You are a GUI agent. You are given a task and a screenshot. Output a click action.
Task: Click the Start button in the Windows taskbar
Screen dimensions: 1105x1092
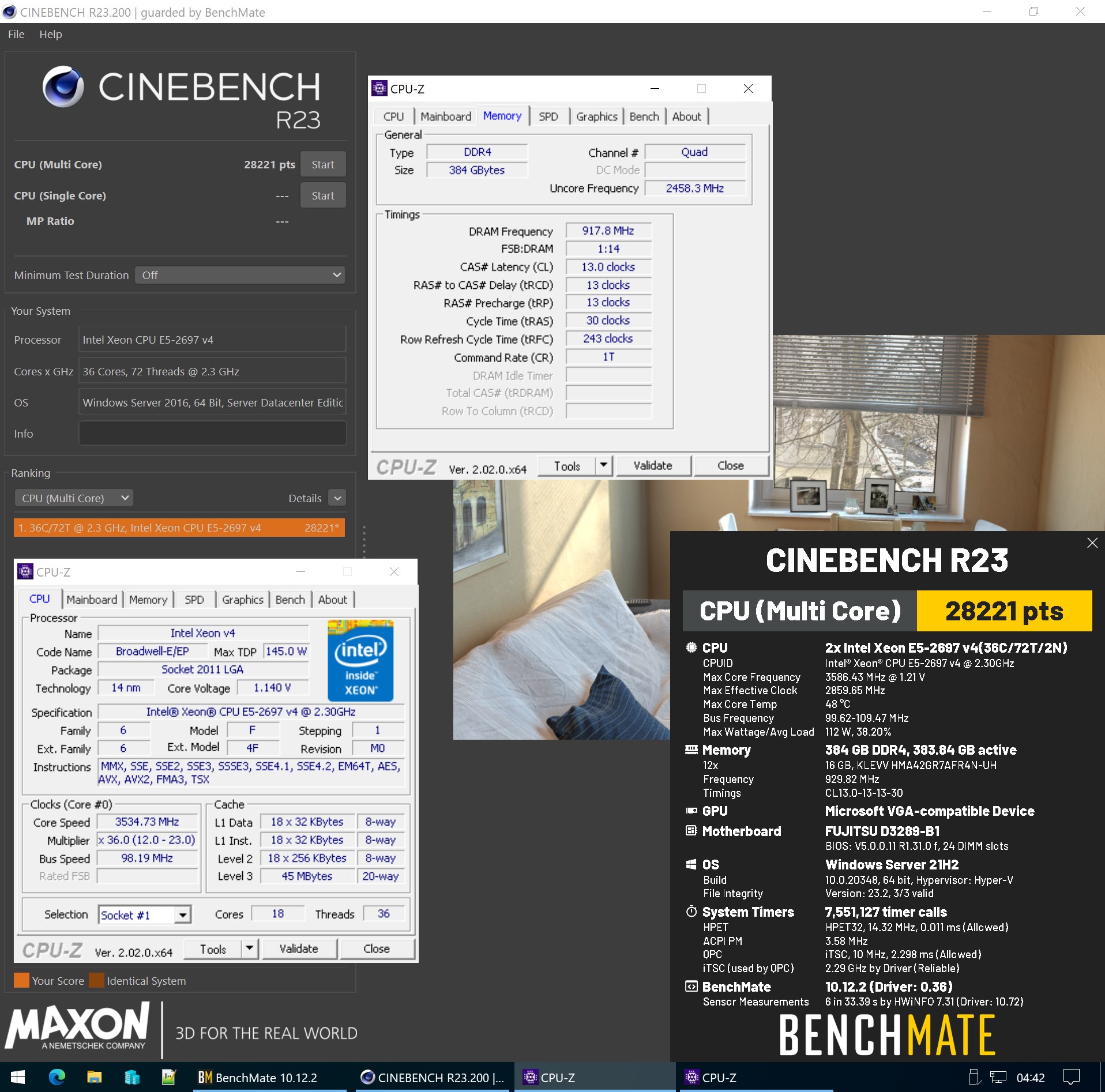(18, 1077)
